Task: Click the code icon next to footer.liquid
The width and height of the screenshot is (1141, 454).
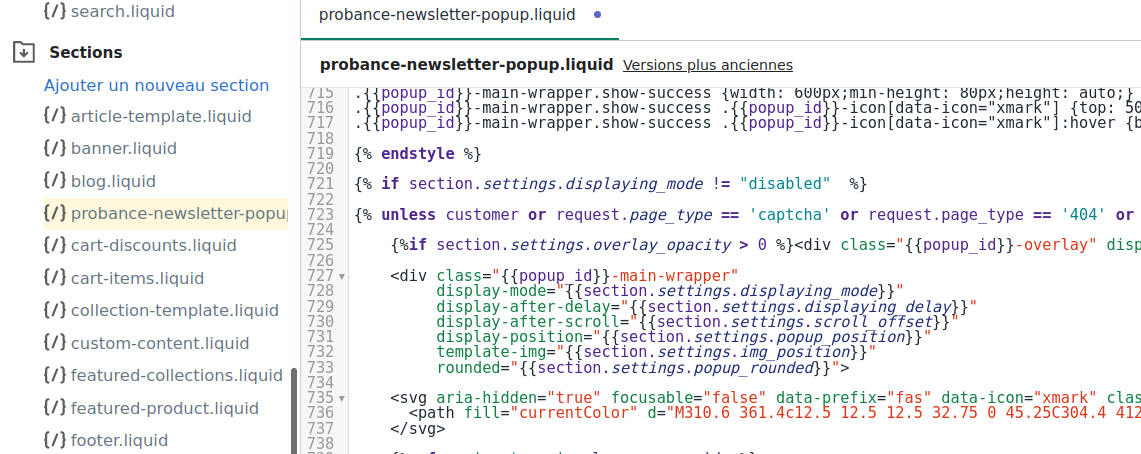Action: (55, 440)
